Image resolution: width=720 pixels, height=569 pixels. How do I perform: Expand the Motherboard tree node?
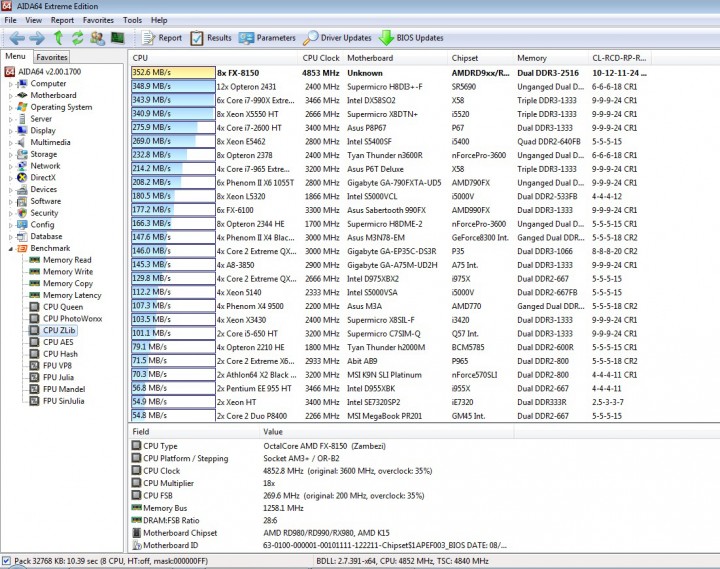click(11, 96)
